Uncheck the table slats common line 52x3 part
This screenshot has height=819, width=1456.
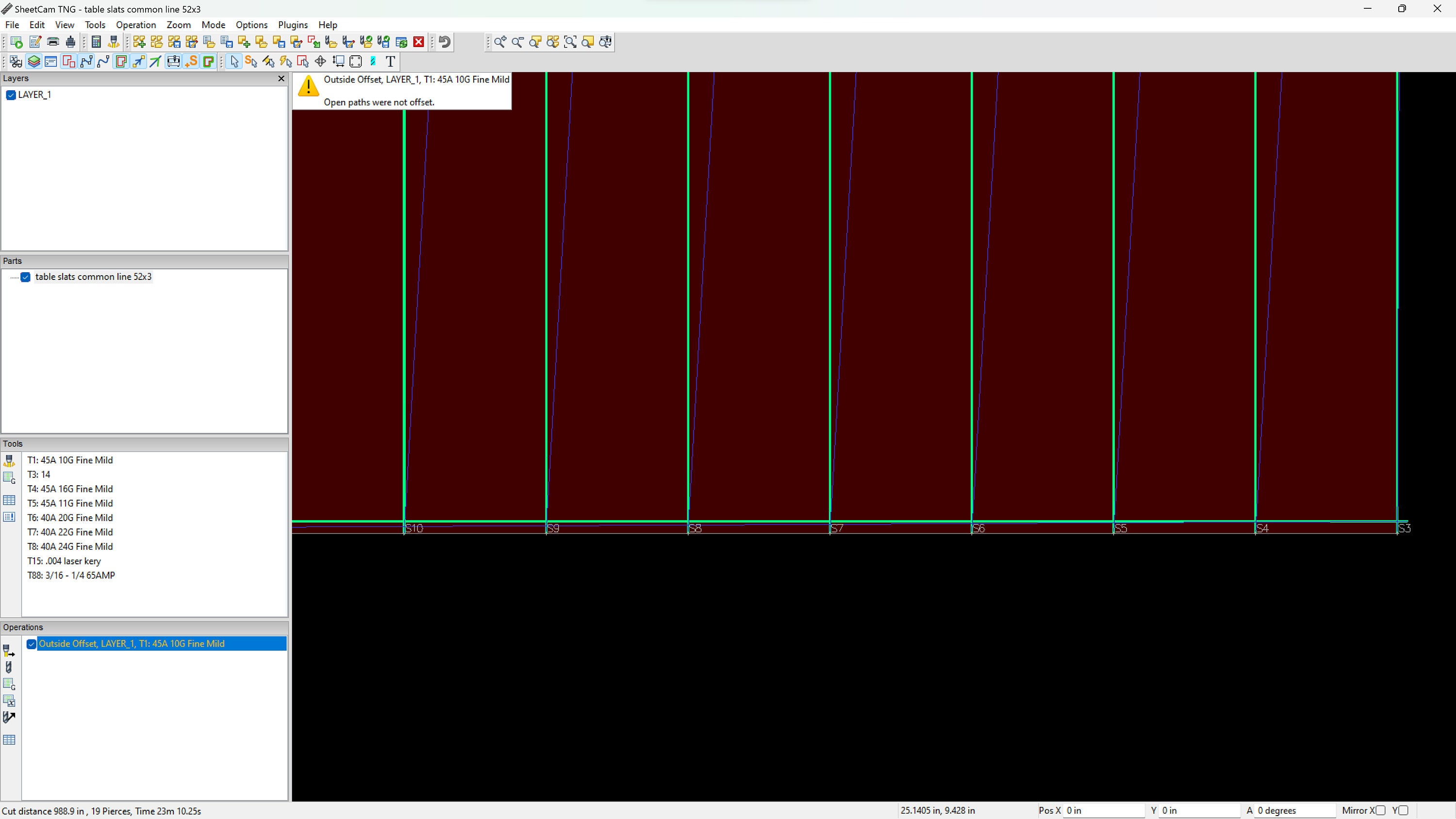click(x=26, y=277)
